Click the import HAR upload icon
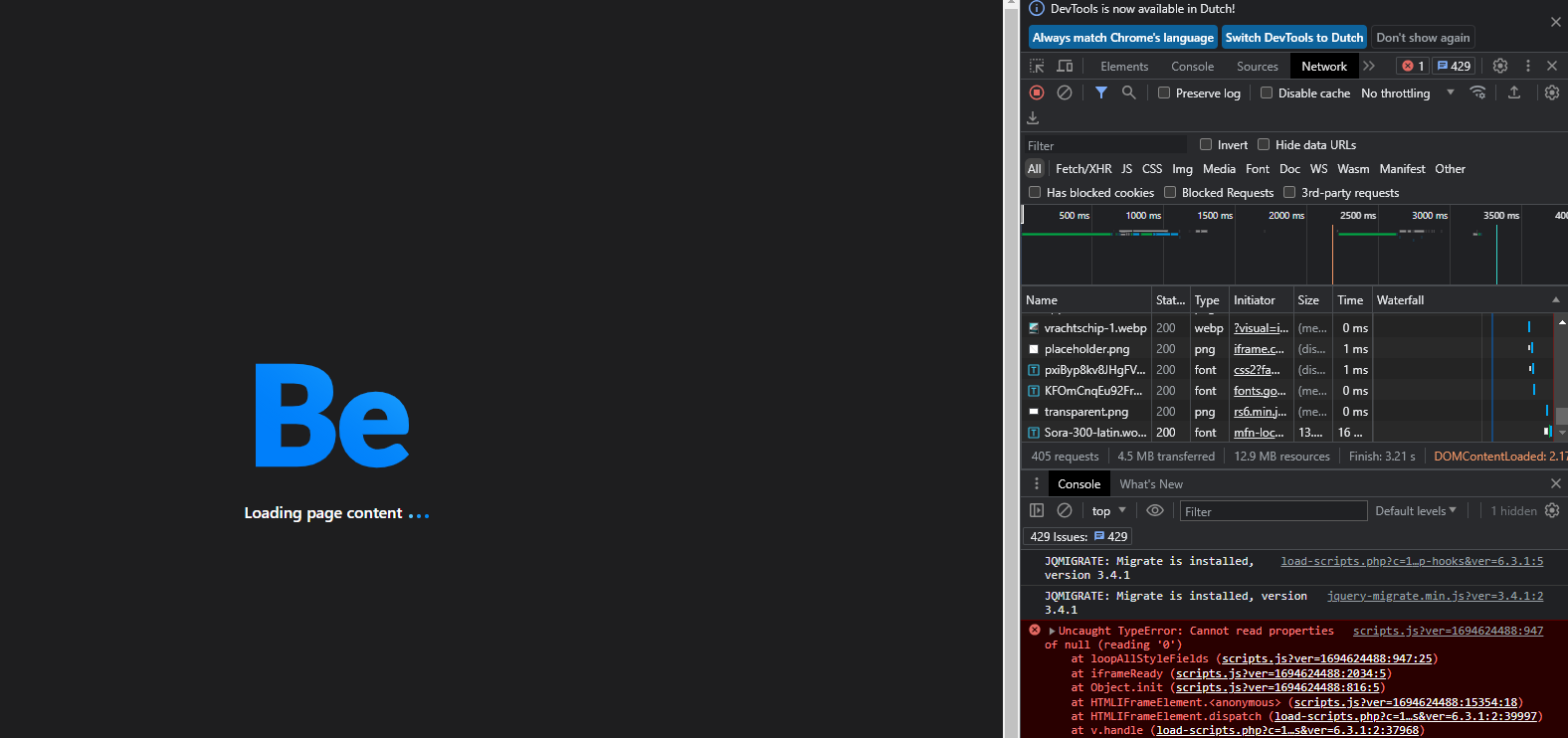The height and width of the screenshot is (738, 1568). pos(1514,92)
